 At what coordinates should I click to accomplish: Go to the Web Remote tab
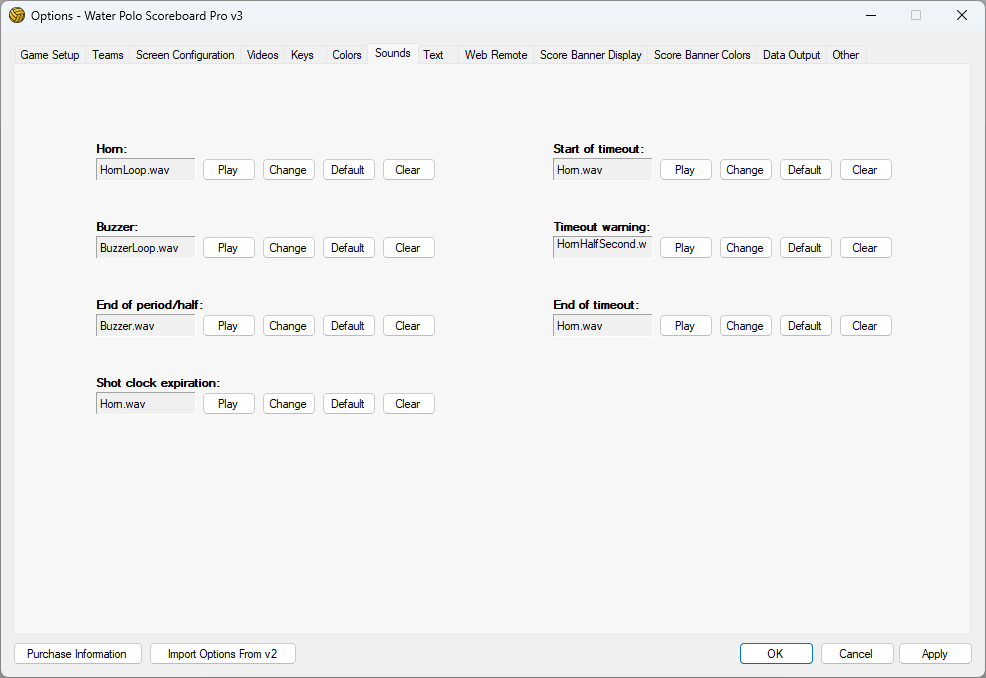click(496, 55)
